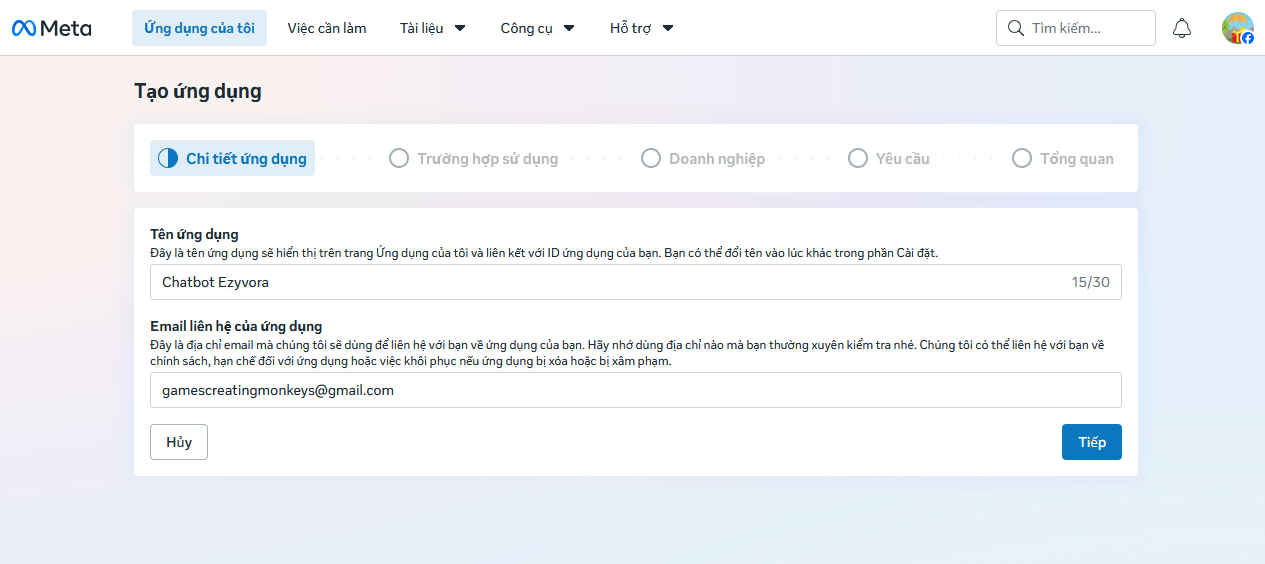Go to Việc cần làm
This screenshot has height=564, width=1265.
coord(327,28)
